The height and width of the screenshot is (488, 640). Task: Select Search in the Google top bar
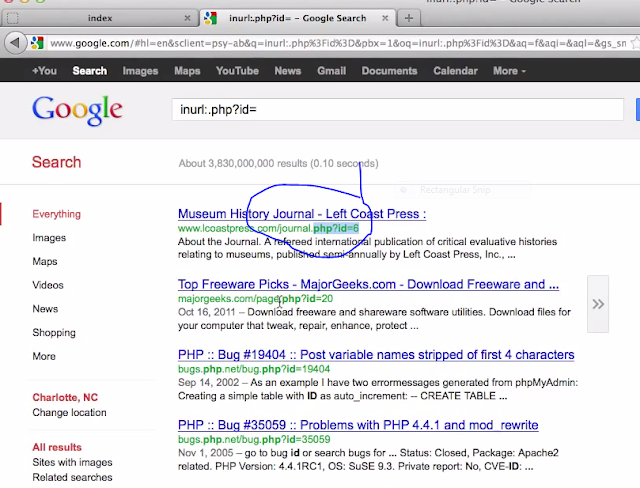point(90,71)
